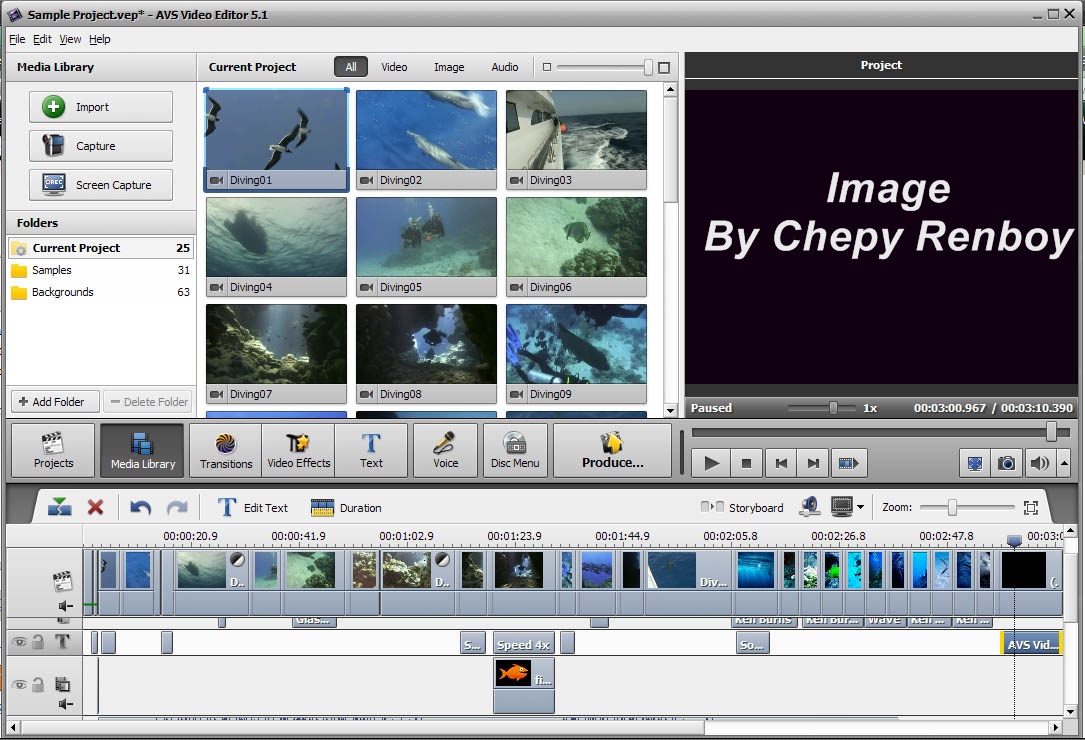
Task: Adjust the thumbnail size slider
Action: click(648, 67)
